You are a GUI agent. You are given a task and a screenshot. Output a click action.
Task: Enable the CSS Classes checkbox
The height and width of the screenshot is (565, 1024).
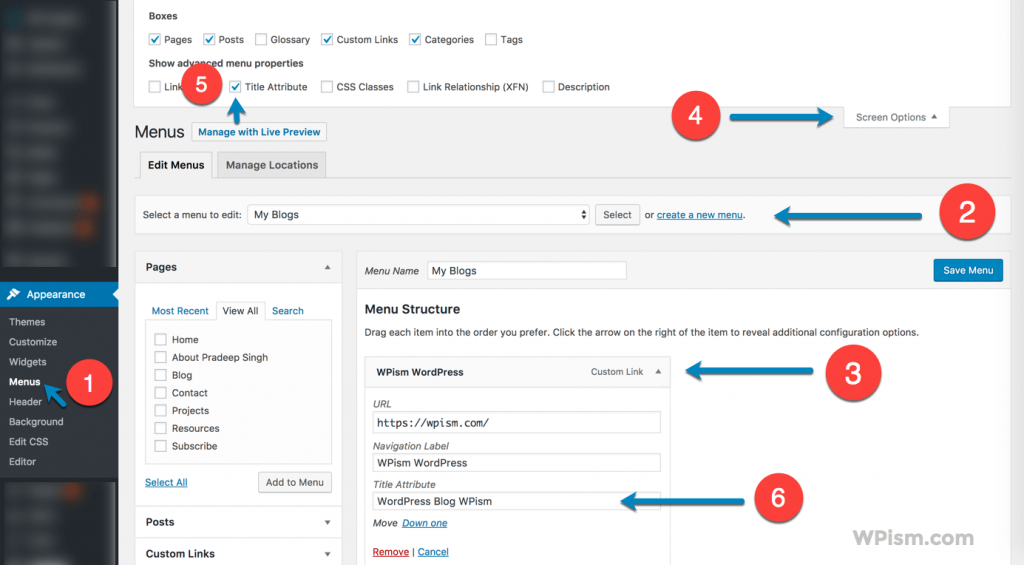pos(327,86)
